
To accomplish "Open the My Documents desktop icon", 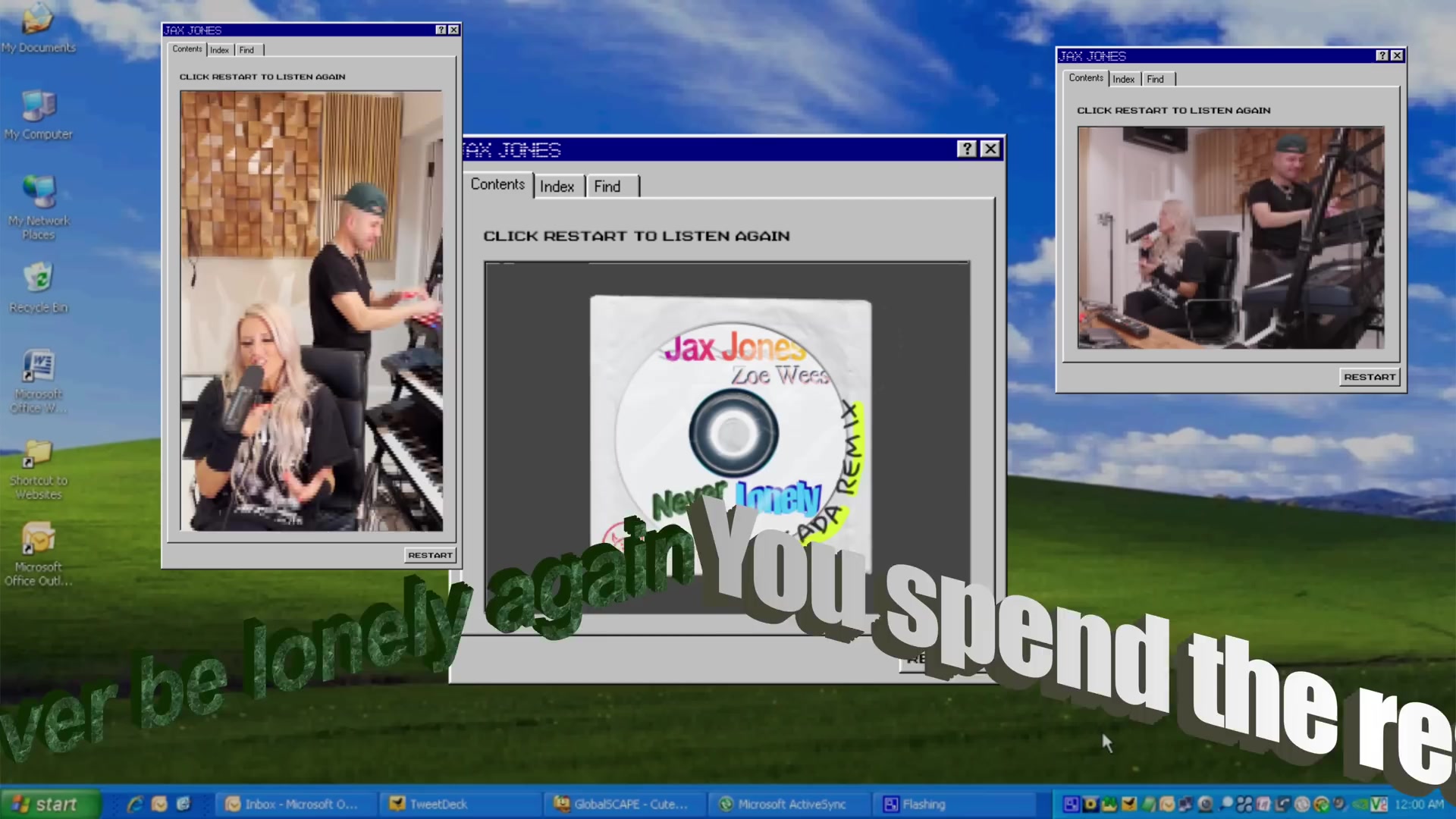I will click(38, 29).
